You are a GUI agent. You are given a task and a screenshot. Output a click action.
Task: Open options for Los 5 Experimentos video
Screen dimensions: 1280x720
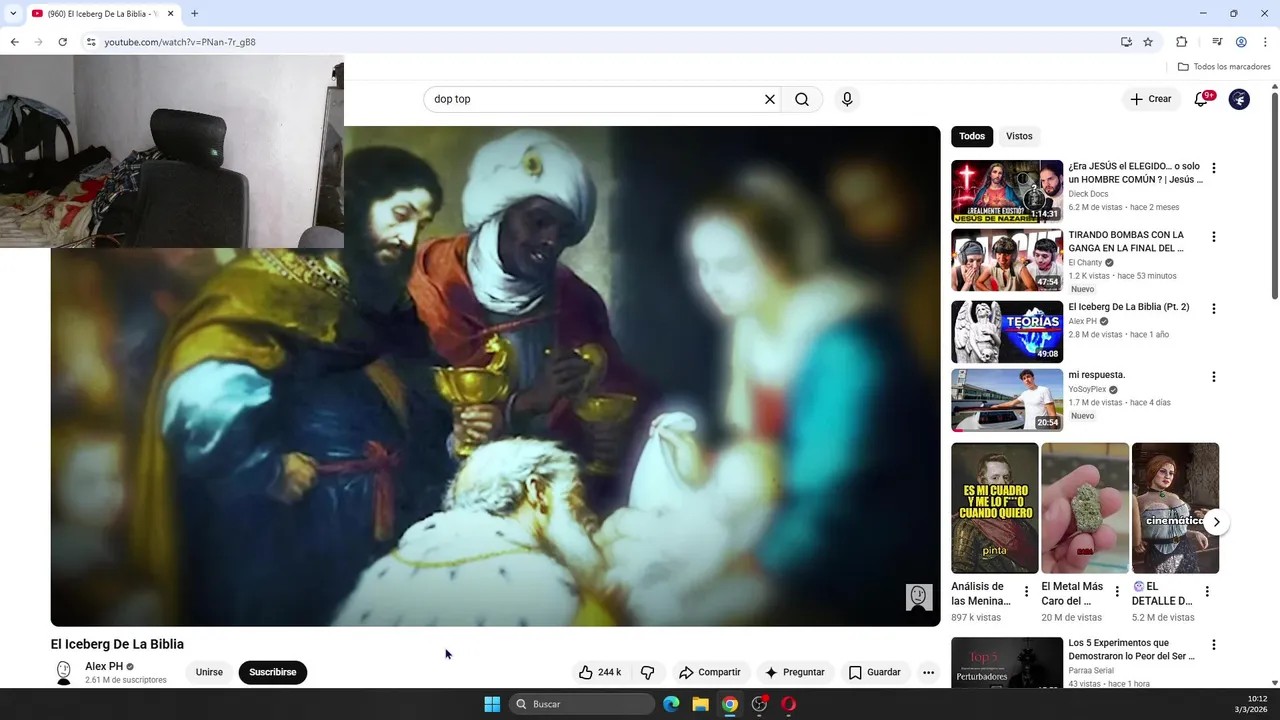(1214, 645)
